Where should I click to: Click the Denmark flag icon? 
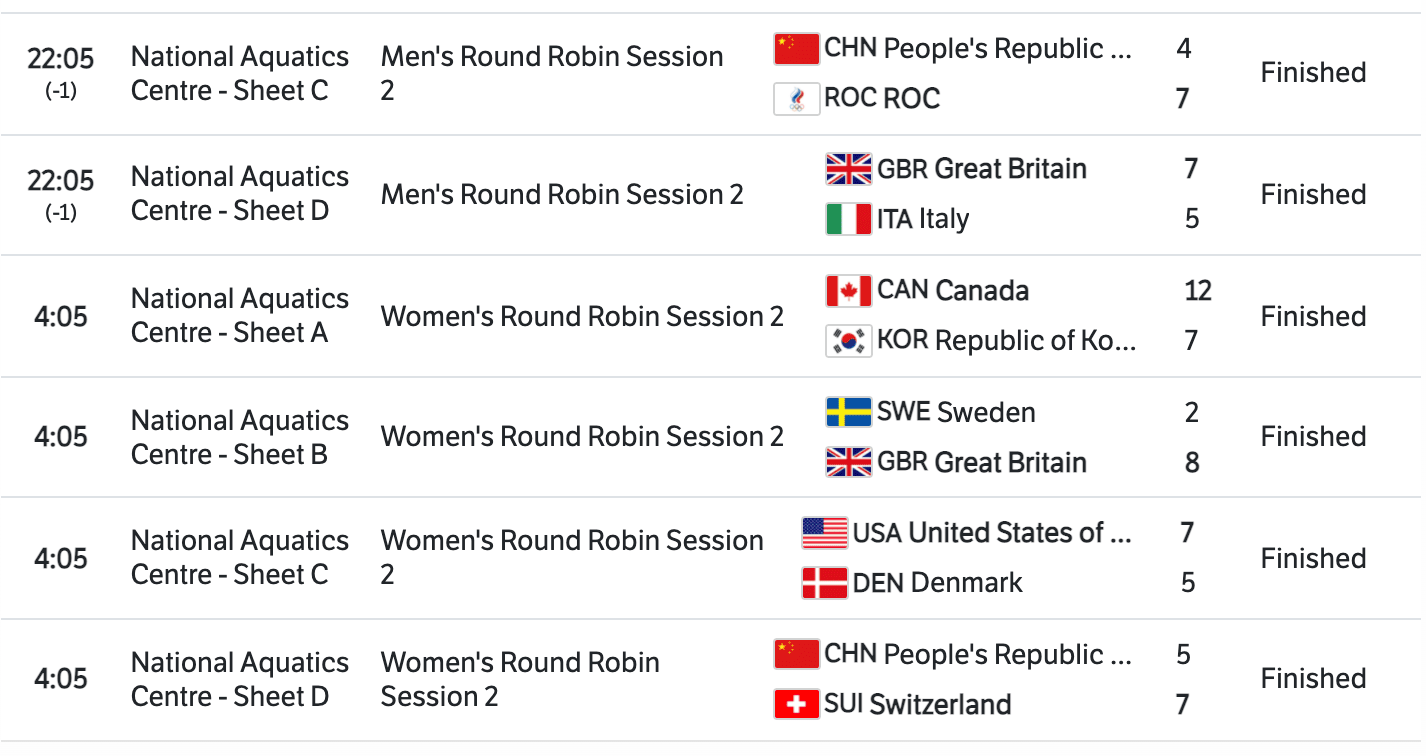pyautogui.click(x=824, y=583)
